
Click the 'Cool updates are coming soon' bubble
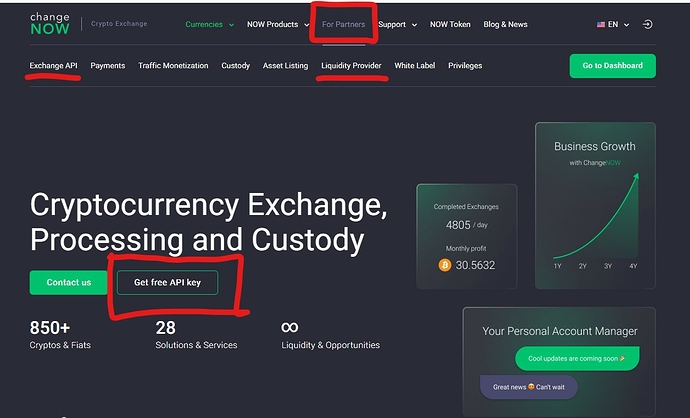point(577,359)
